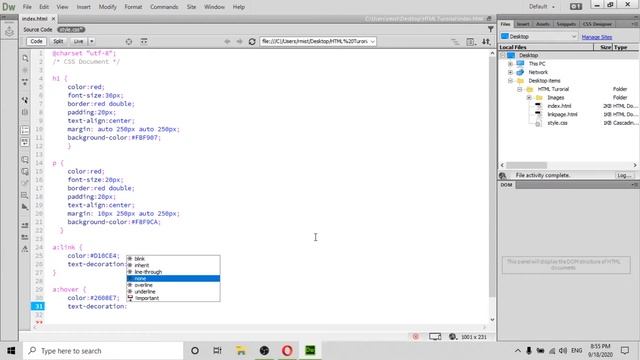Switch to the Insert panel tab

pyautogui.click(x=523, y=24)
